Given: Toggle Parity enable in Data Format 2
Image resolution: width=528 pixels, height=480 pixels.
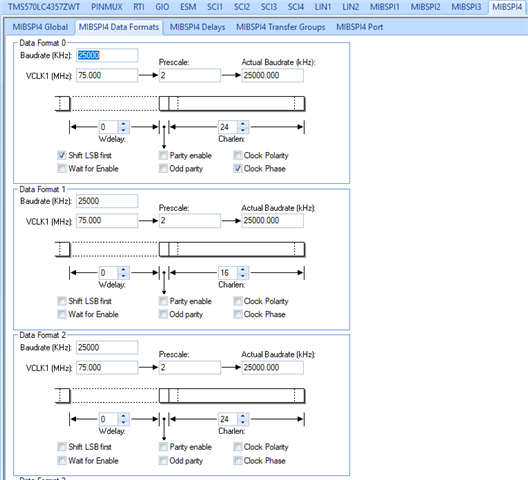Looking at the screenshot, I should coord(163,447).
